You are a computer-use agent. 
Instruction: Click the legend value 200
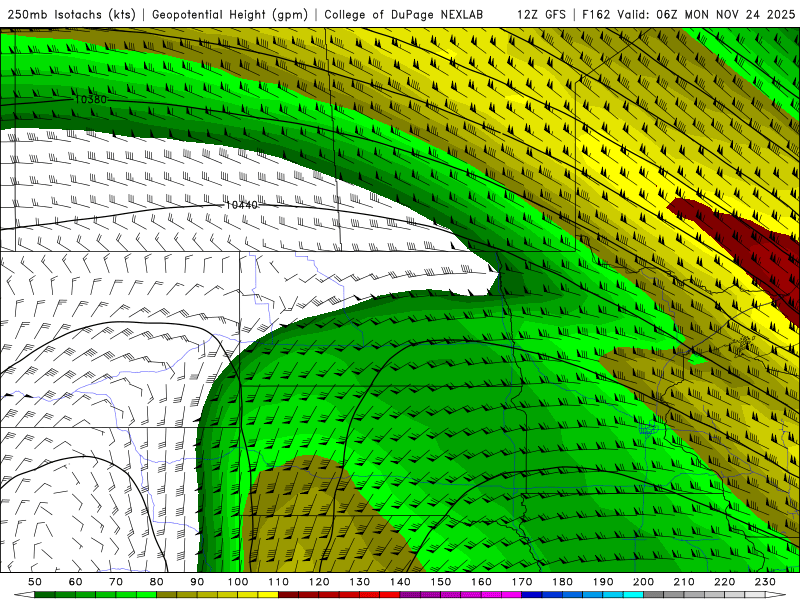(x=644, y=582)
